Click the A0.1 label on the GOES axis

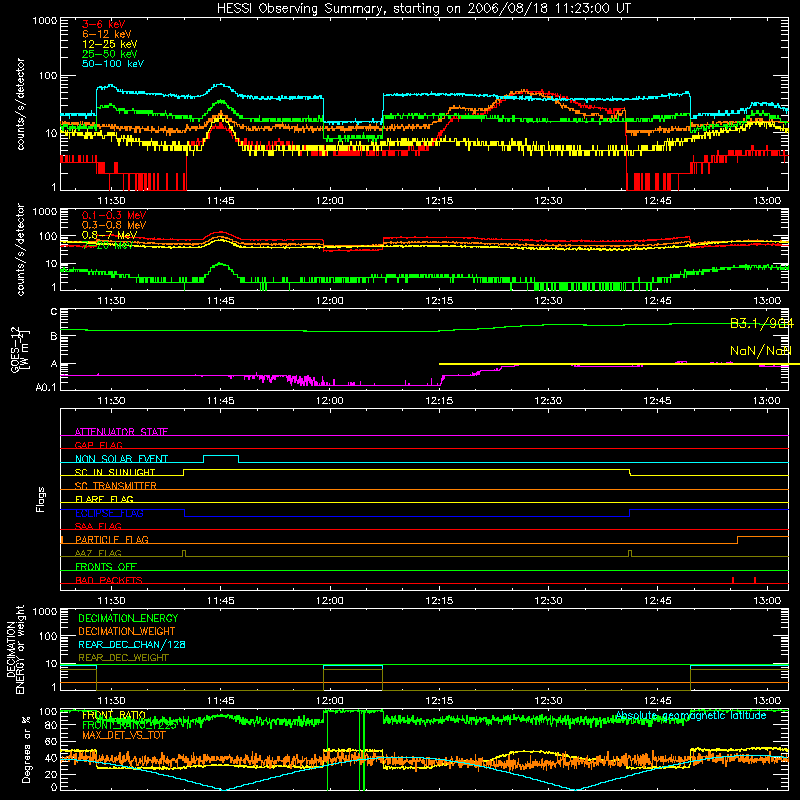[46, 388]
